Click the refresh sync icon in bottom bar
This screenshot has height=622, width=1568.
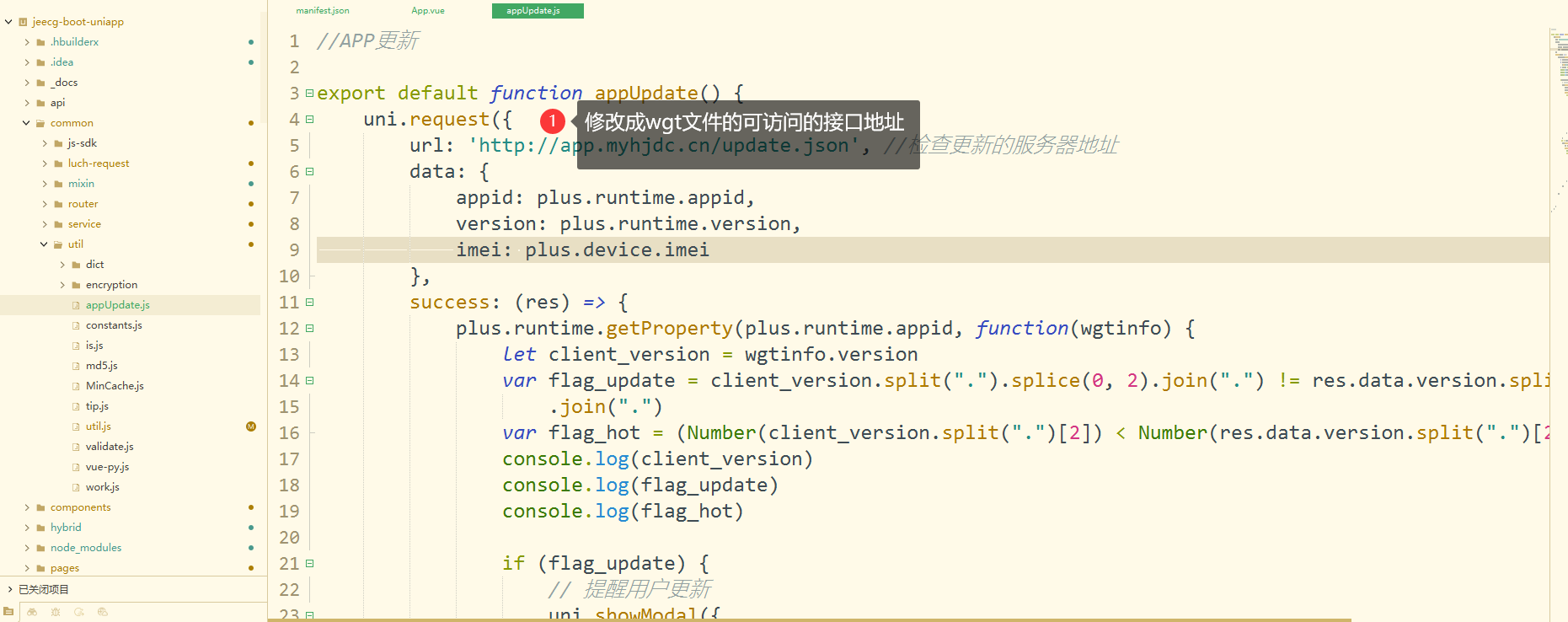(79, 612)
